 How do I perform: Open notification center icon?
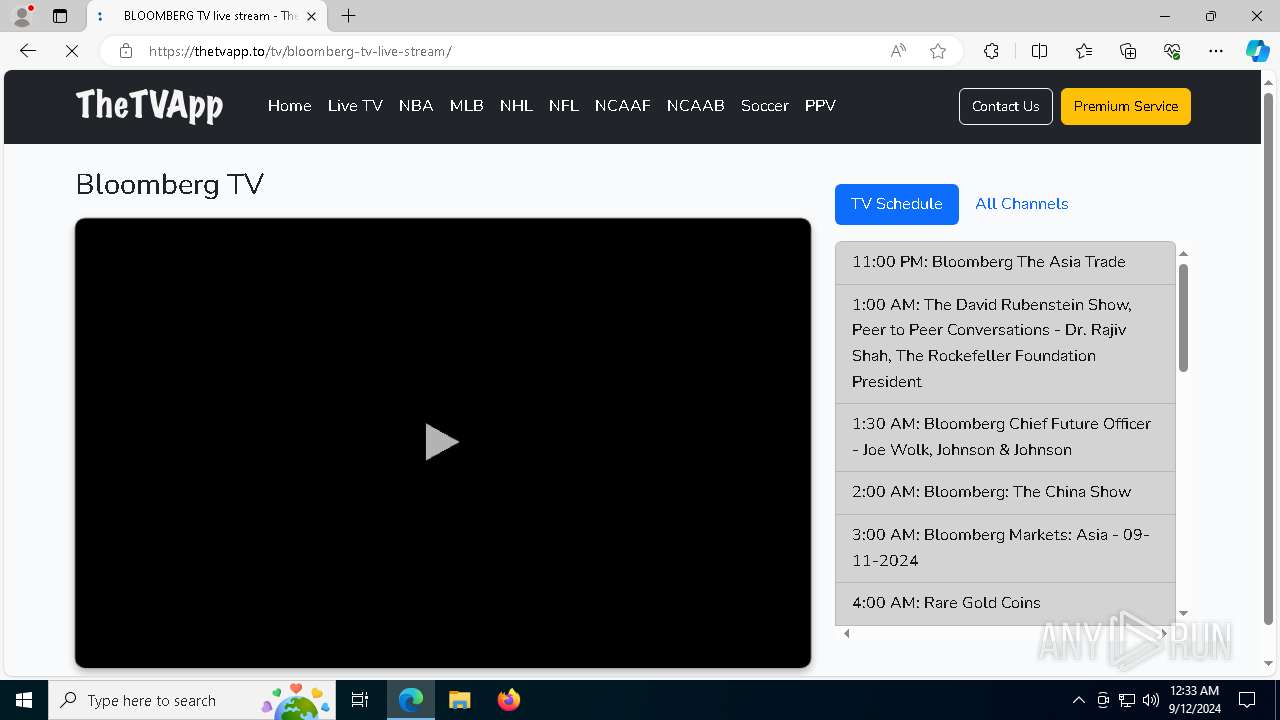pyautogui.click(x=1247, y=700)
